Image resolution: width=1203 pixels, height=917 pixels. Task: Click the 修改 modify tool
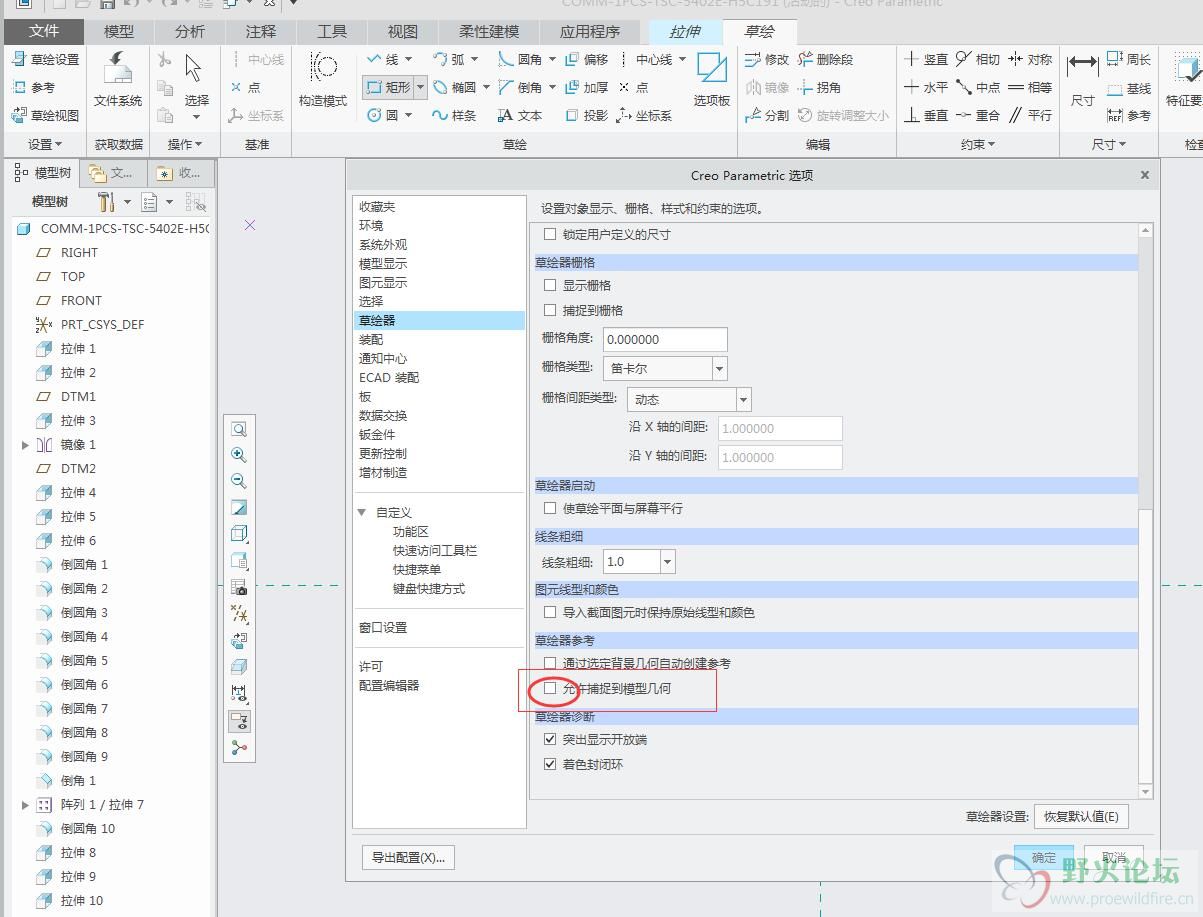[767, 60]
